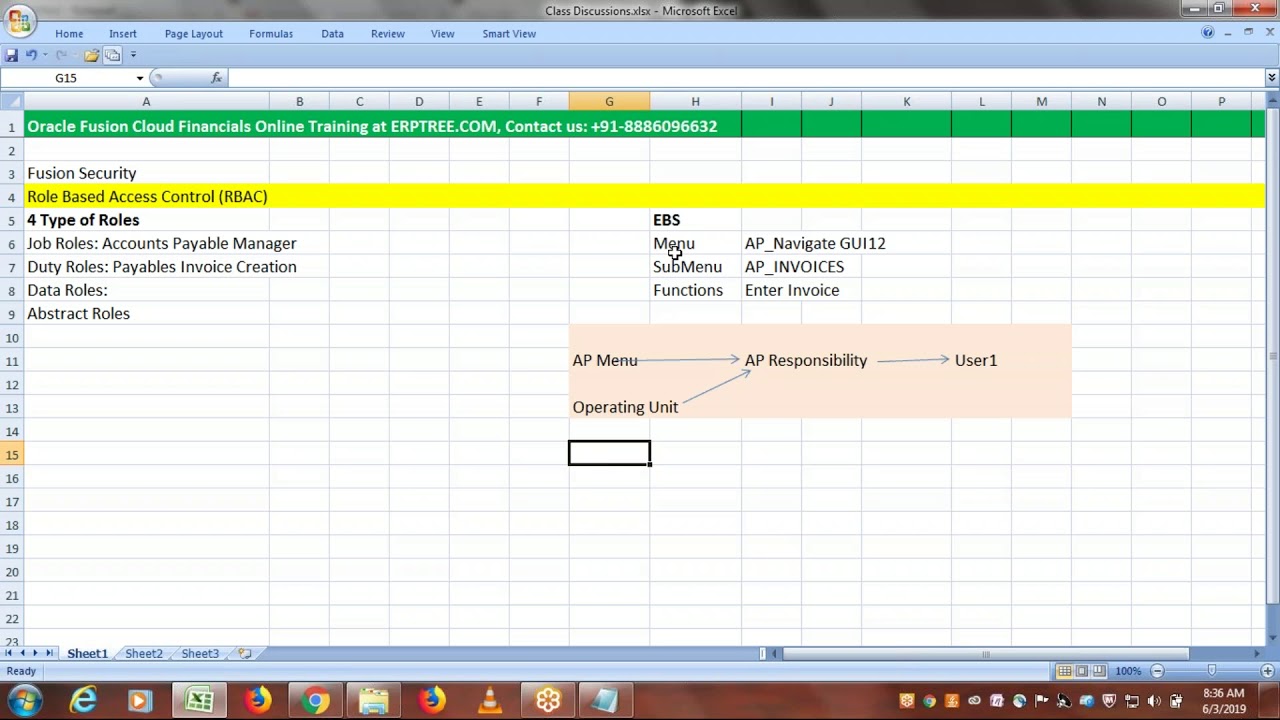Viewport: 1280px width, 720px height.
Task: Switch to Page Layout view in status bar
Action: coord(1082,671)
